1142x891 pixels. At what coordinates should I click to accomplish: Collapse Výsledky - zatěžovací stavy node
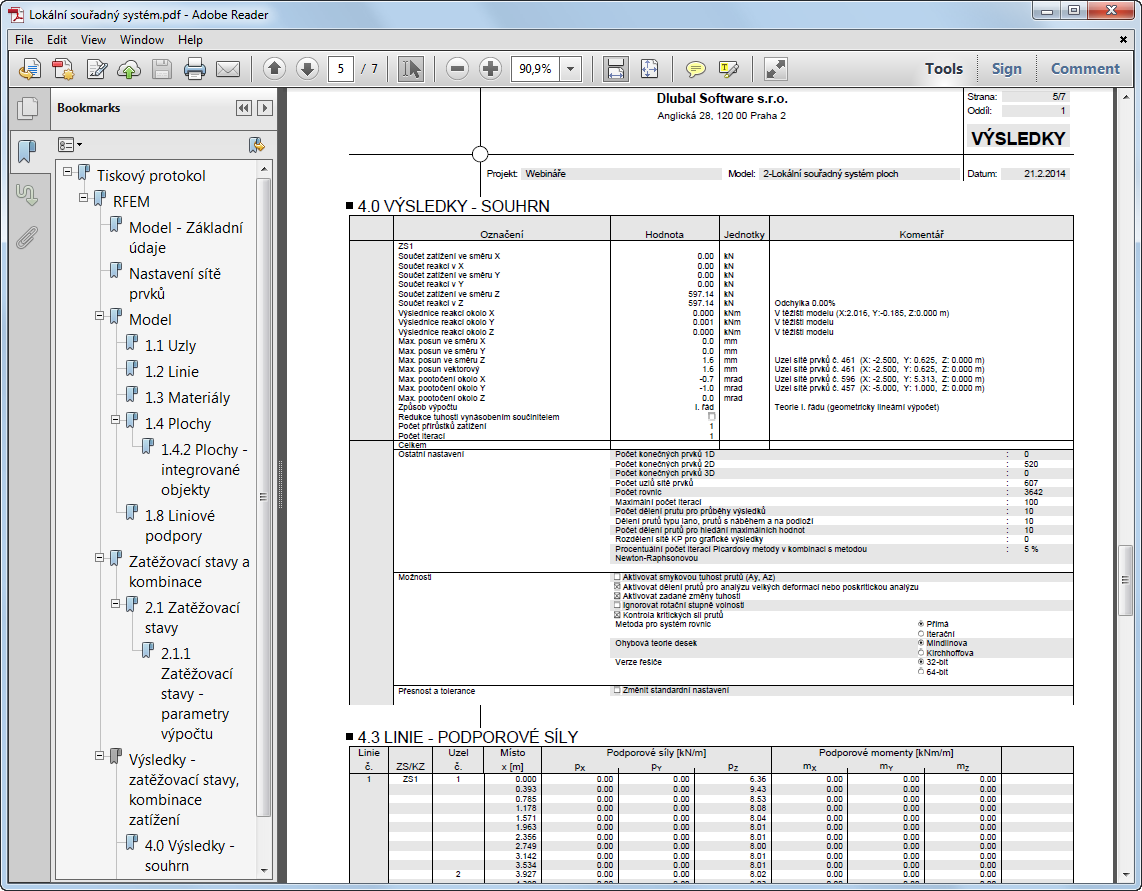100,755
